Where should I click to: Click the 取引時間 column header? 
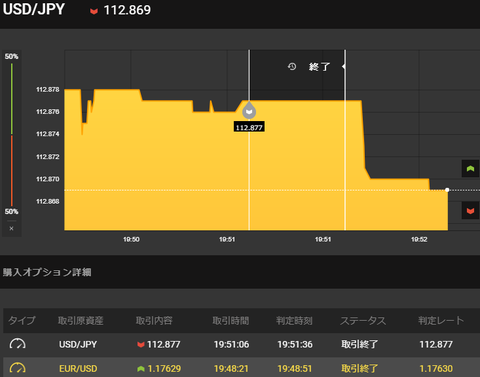coord(231,321)
